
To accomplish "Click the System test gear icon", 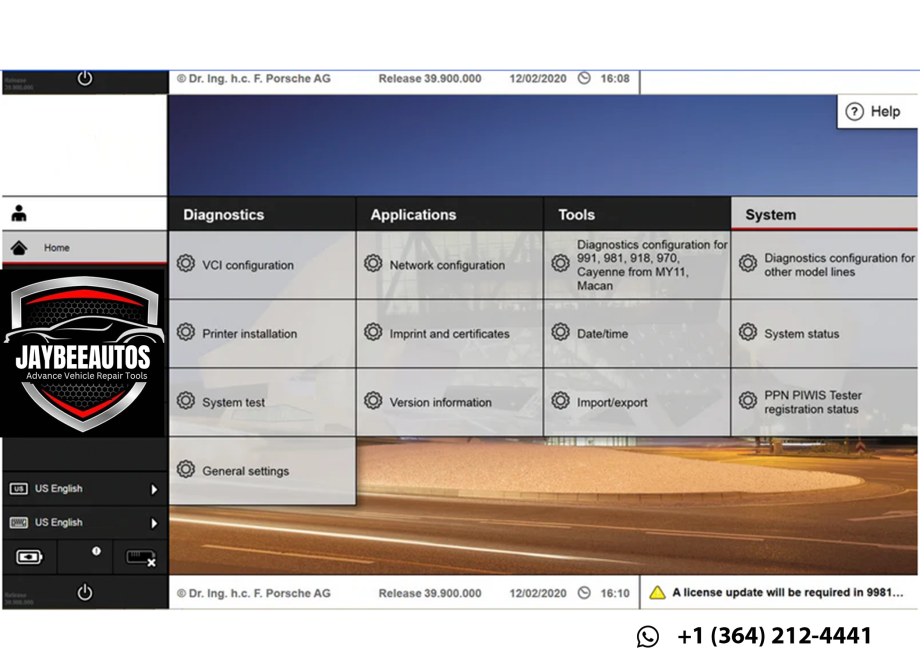I will tap(186, 401).
